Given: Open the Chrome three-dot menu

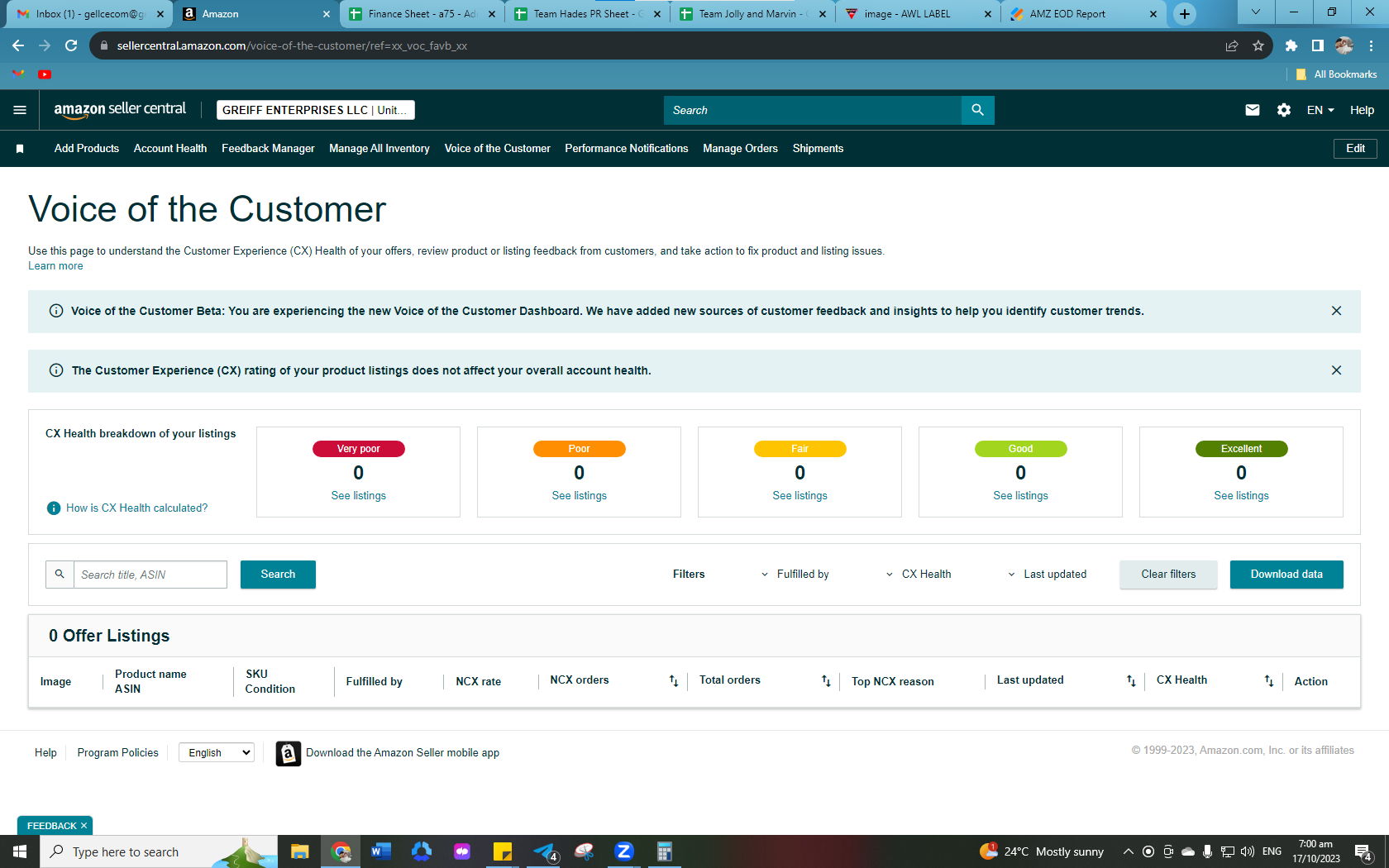Looking at the screenshot, I should point(1371,45).
